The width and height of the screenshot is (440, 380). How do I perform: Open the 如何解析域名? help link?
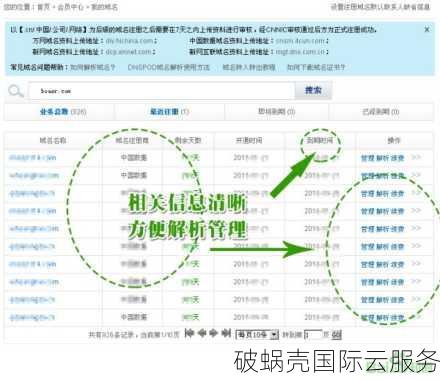click(92, 67)
